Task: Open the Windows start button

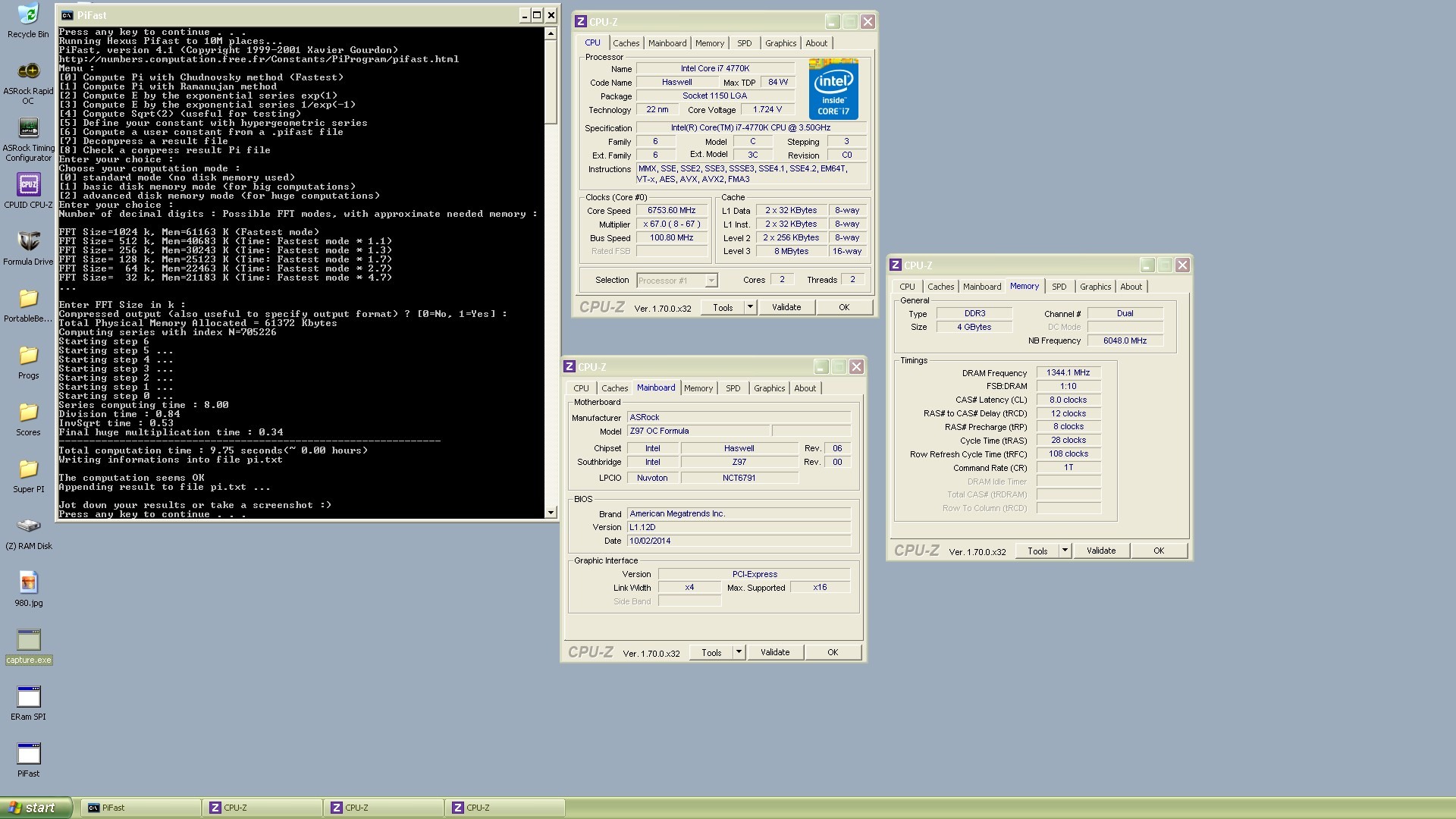Action: click(x=36, y=808)
